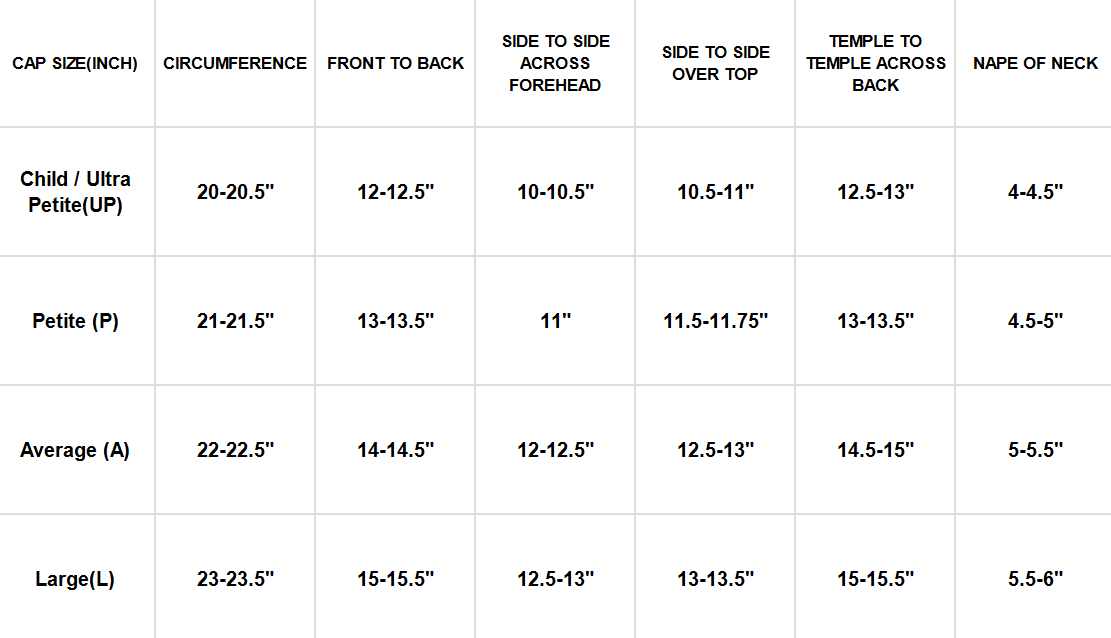Select the 20-20.5" circumference cell
The image size is (1111, 638).
tap(235, 192)
